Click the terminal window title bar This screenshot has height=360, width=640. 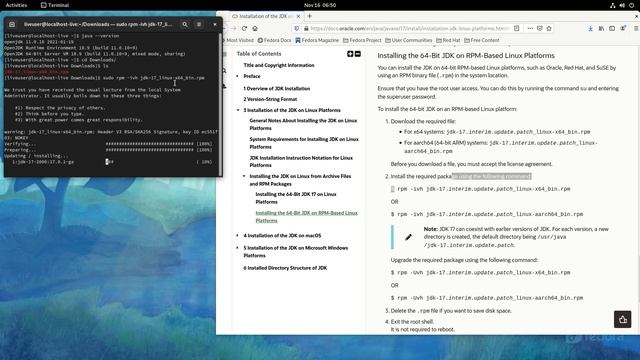coord(98,24)
